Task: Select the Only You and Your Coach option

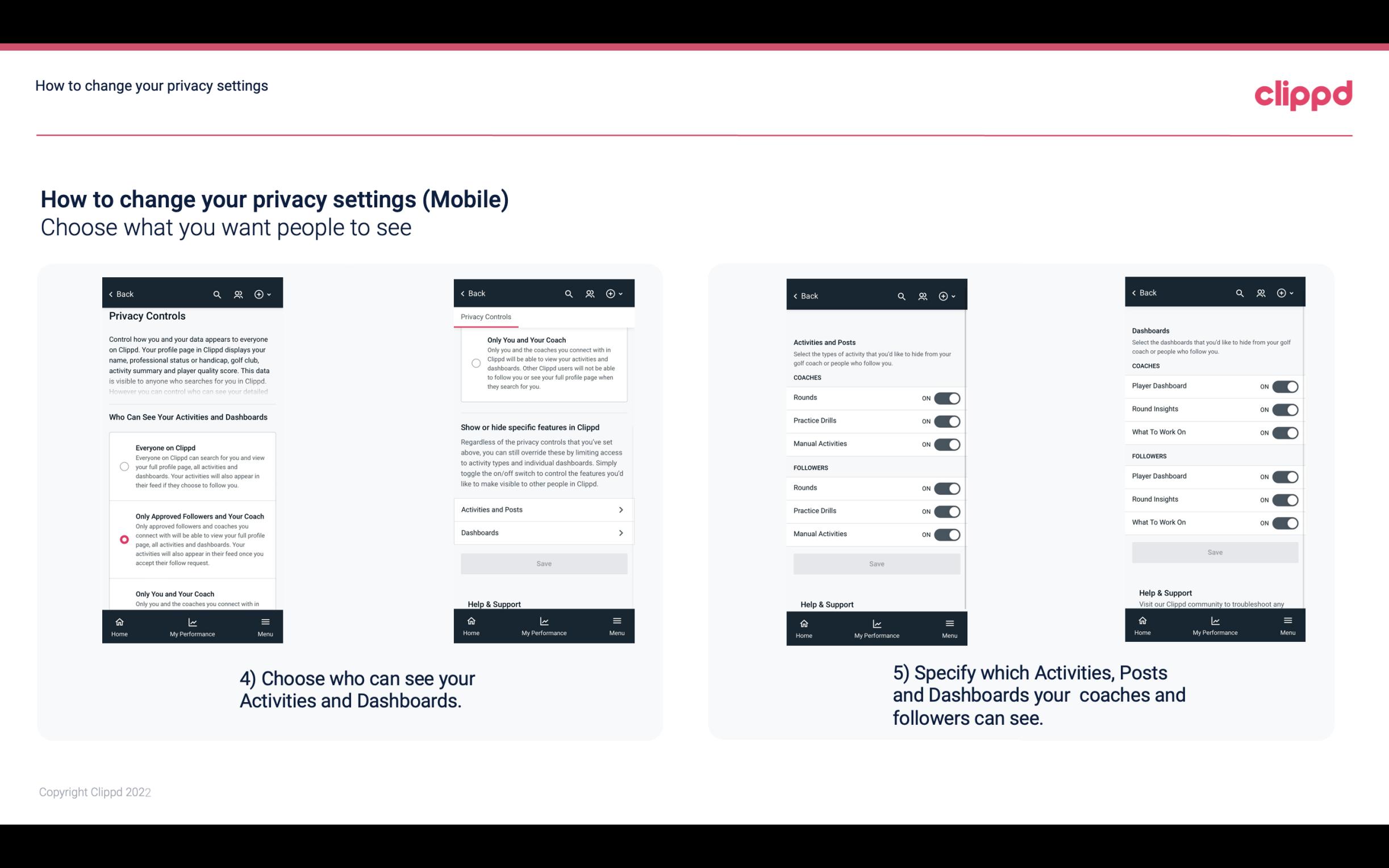Action: pos(123,597)
